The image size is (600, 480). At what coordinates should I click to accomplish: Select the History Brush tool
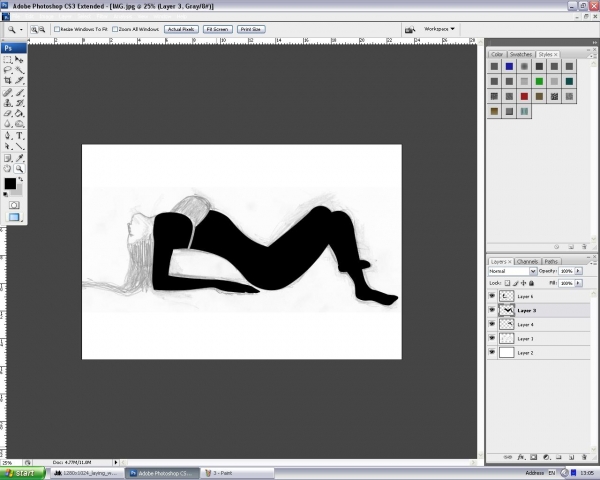(x=19, y=103)
